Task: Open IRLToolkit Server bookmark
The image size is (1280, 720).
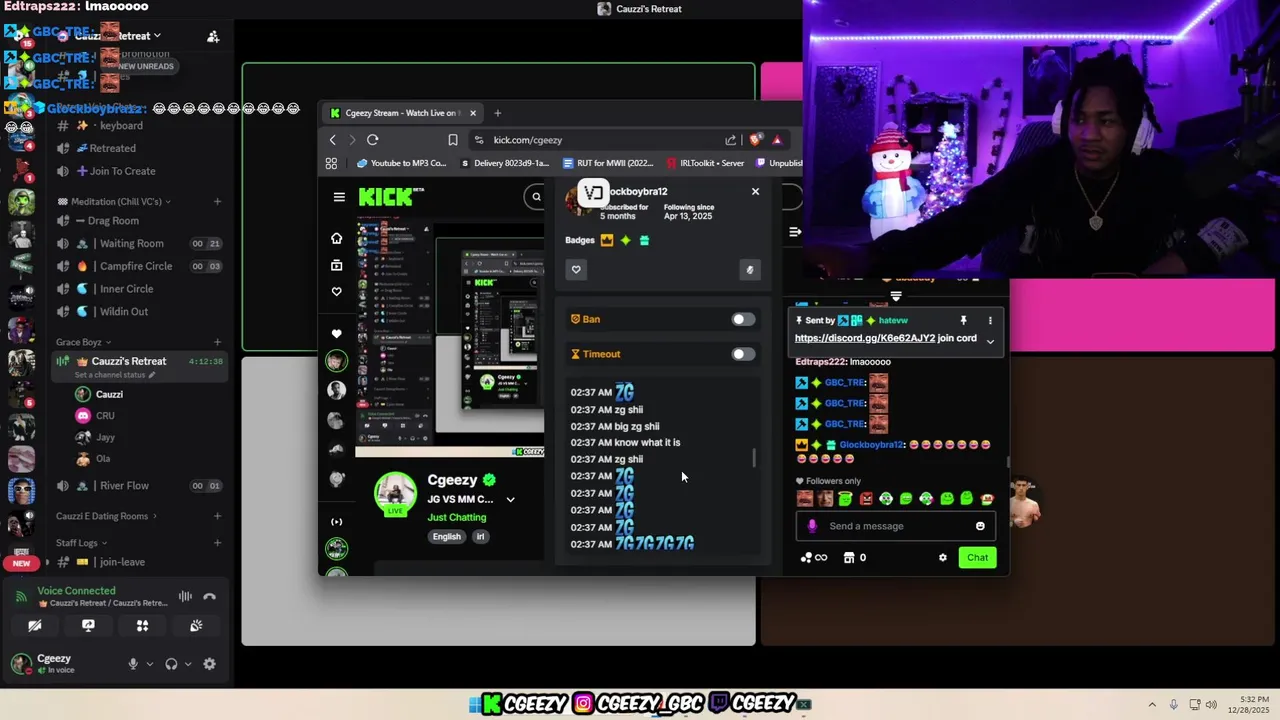Action: coord(706,163)
